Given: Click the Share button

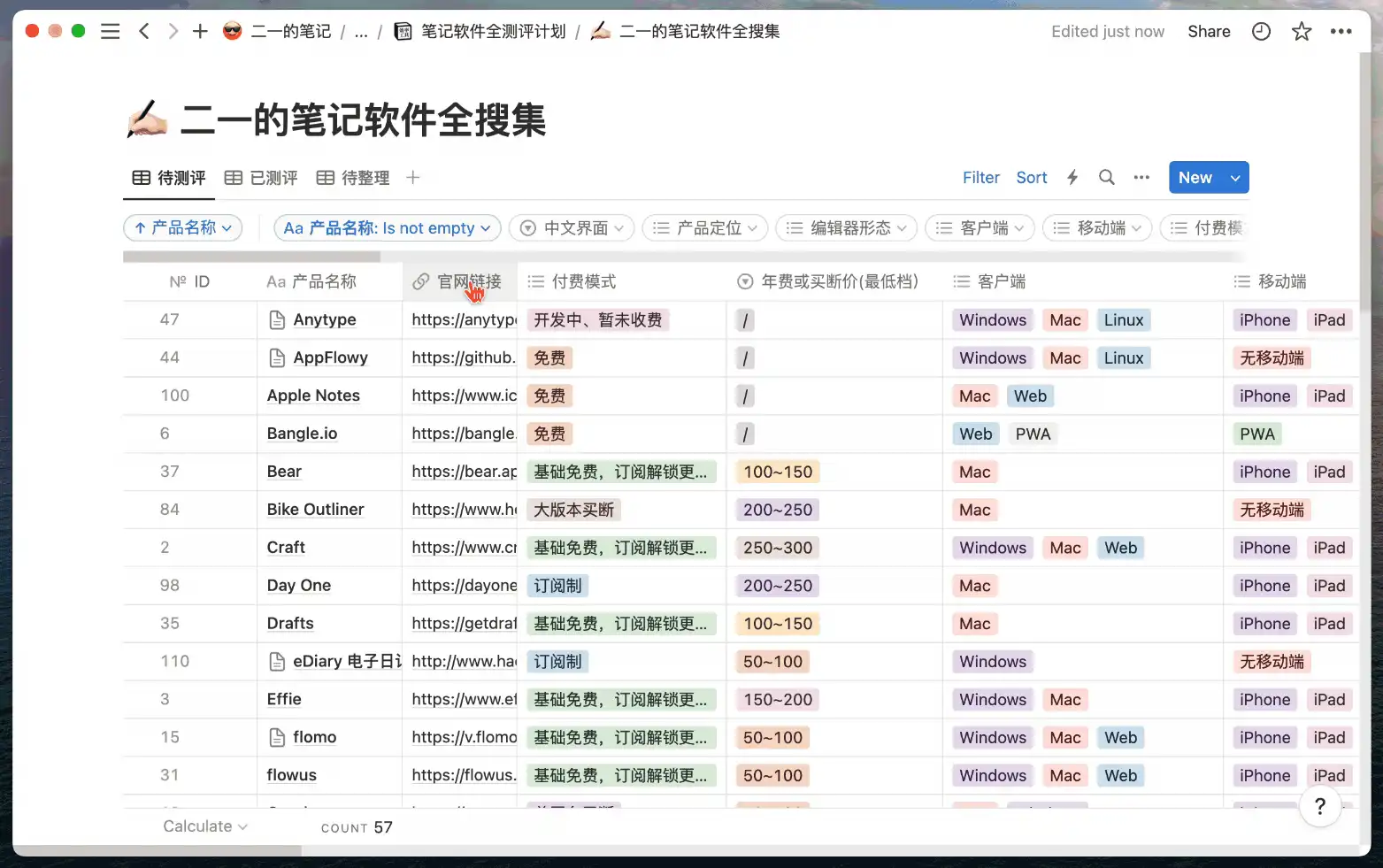Looking at the screenshot, I should 1209,32.
